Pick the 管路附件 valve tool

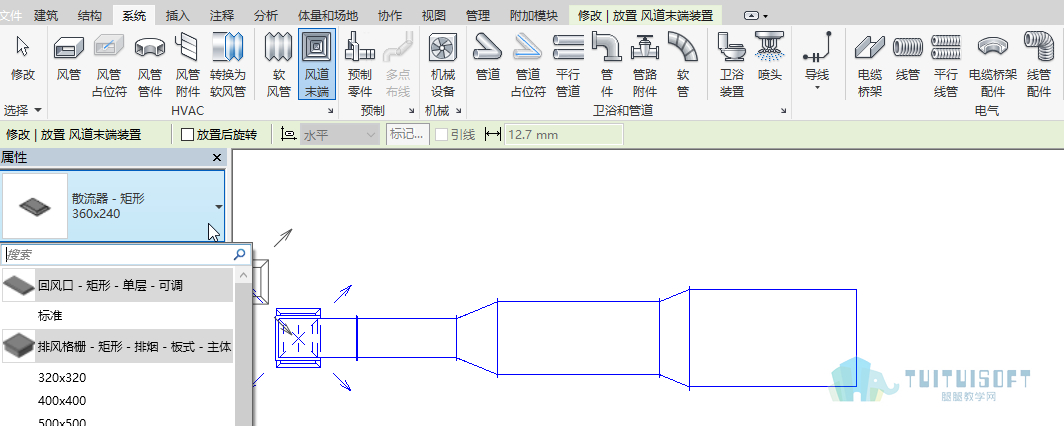645,64
